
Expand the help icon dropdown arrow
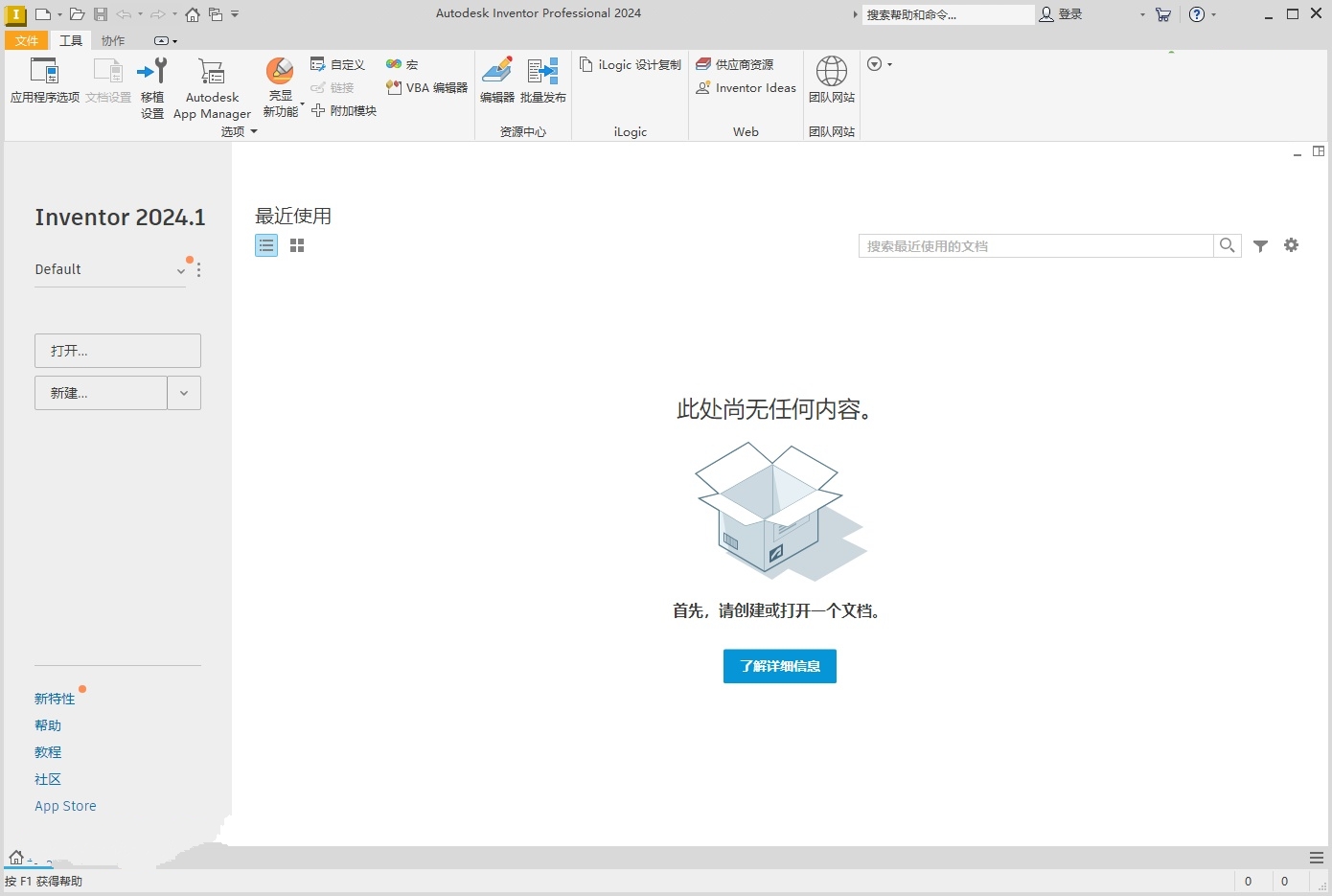click(1213, 14)
